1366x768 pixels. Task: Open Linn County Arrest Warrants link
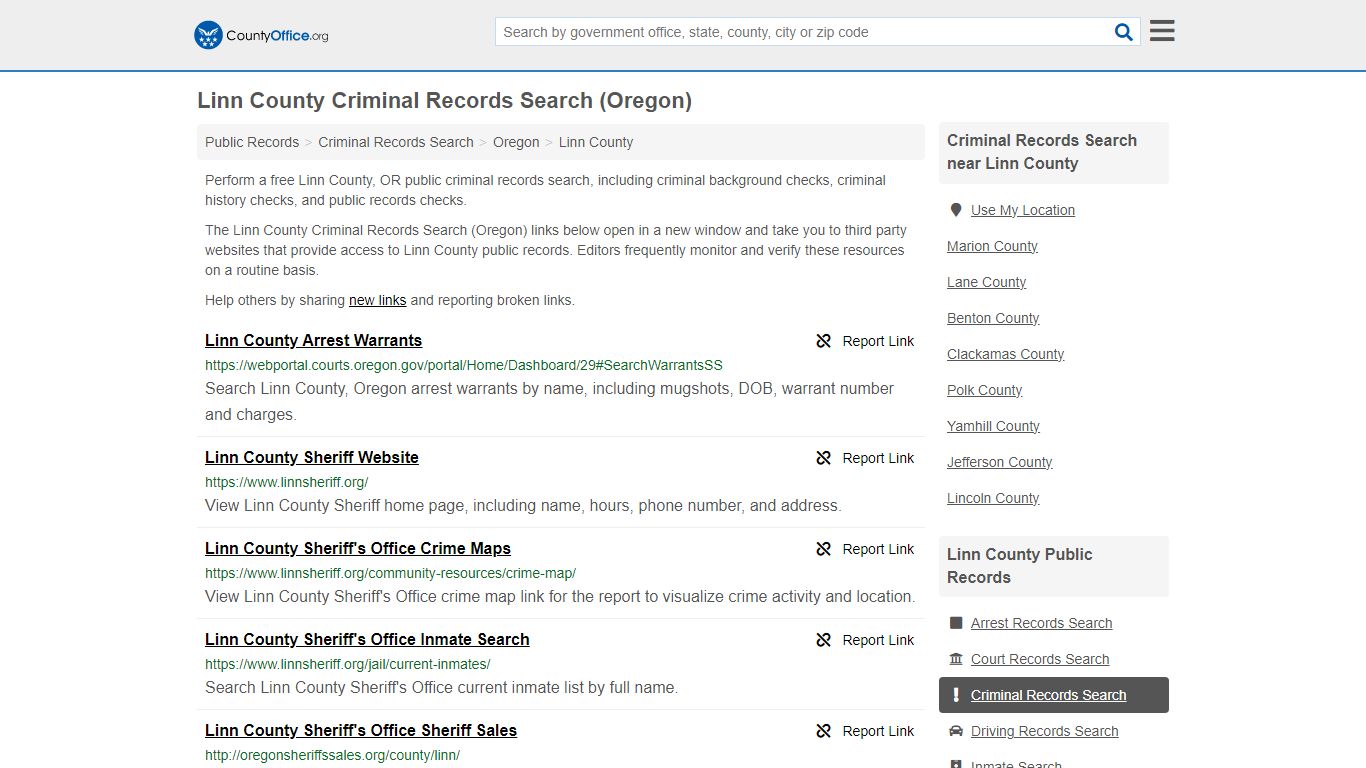pos(313,340)
